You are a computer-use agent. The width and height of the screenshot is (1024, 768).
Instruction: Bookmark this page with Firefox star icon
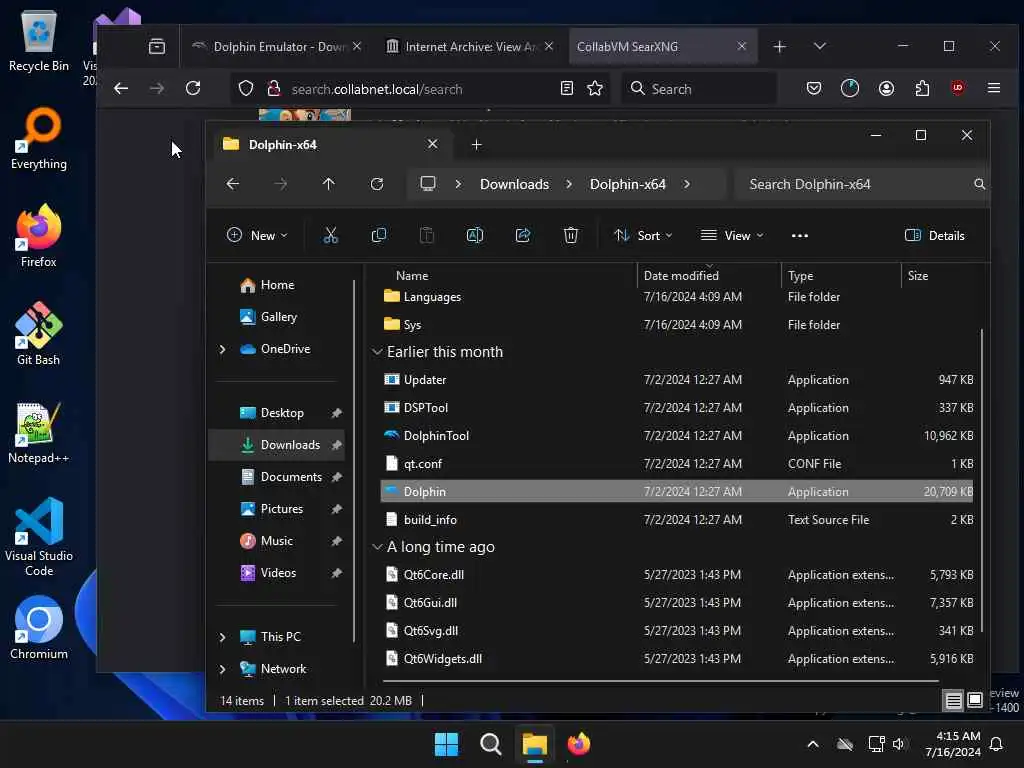(x=595, y=88)
